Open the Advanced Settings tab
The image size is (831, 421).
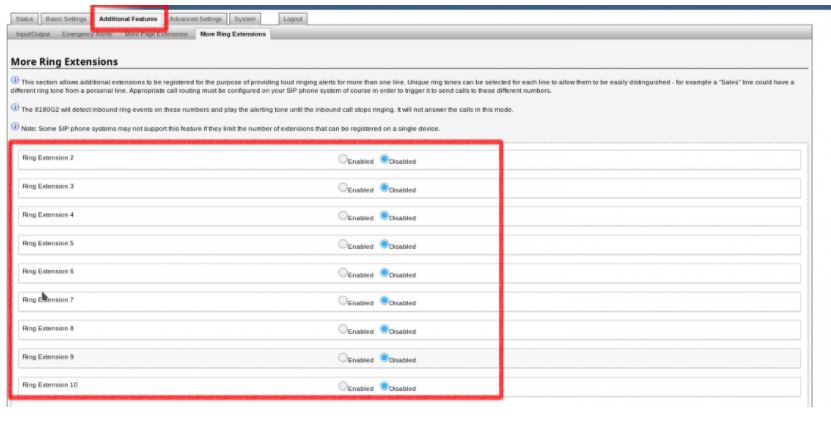(196, 19)
